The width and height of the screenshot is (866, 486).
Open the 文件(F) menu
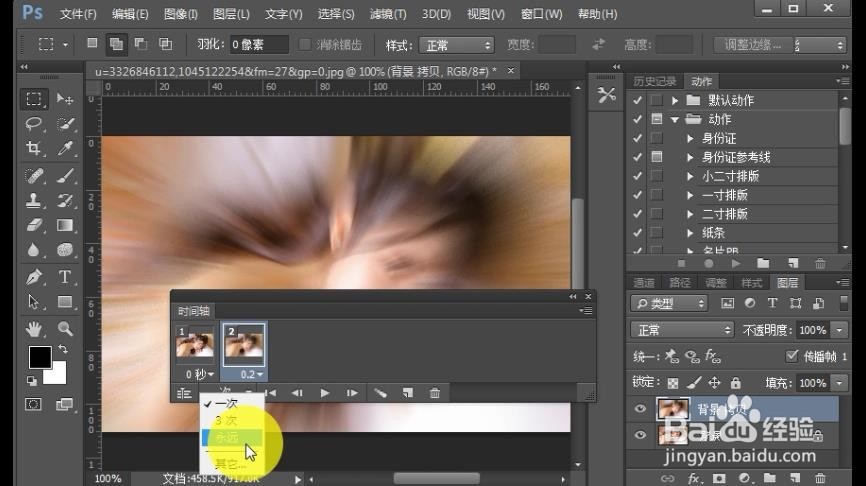[x=78, y=14]
